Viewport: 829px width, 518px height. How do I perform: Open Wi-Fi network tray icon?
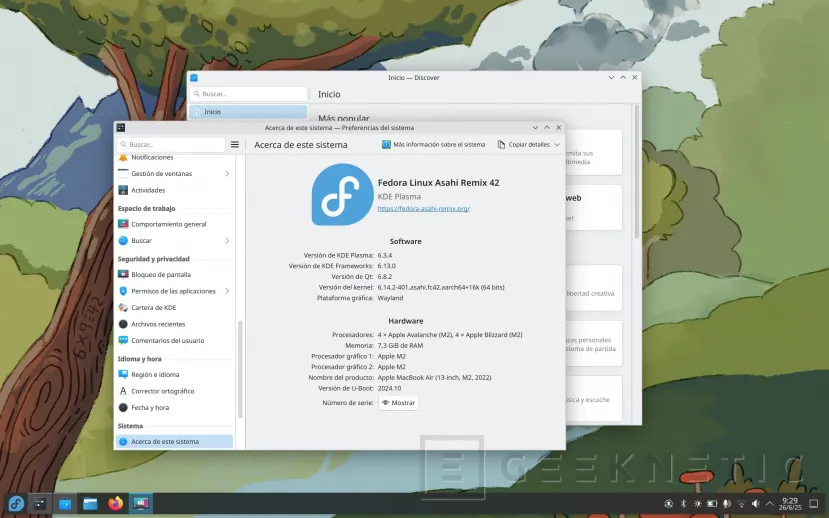pyautogui.click(x=741, y=504)
